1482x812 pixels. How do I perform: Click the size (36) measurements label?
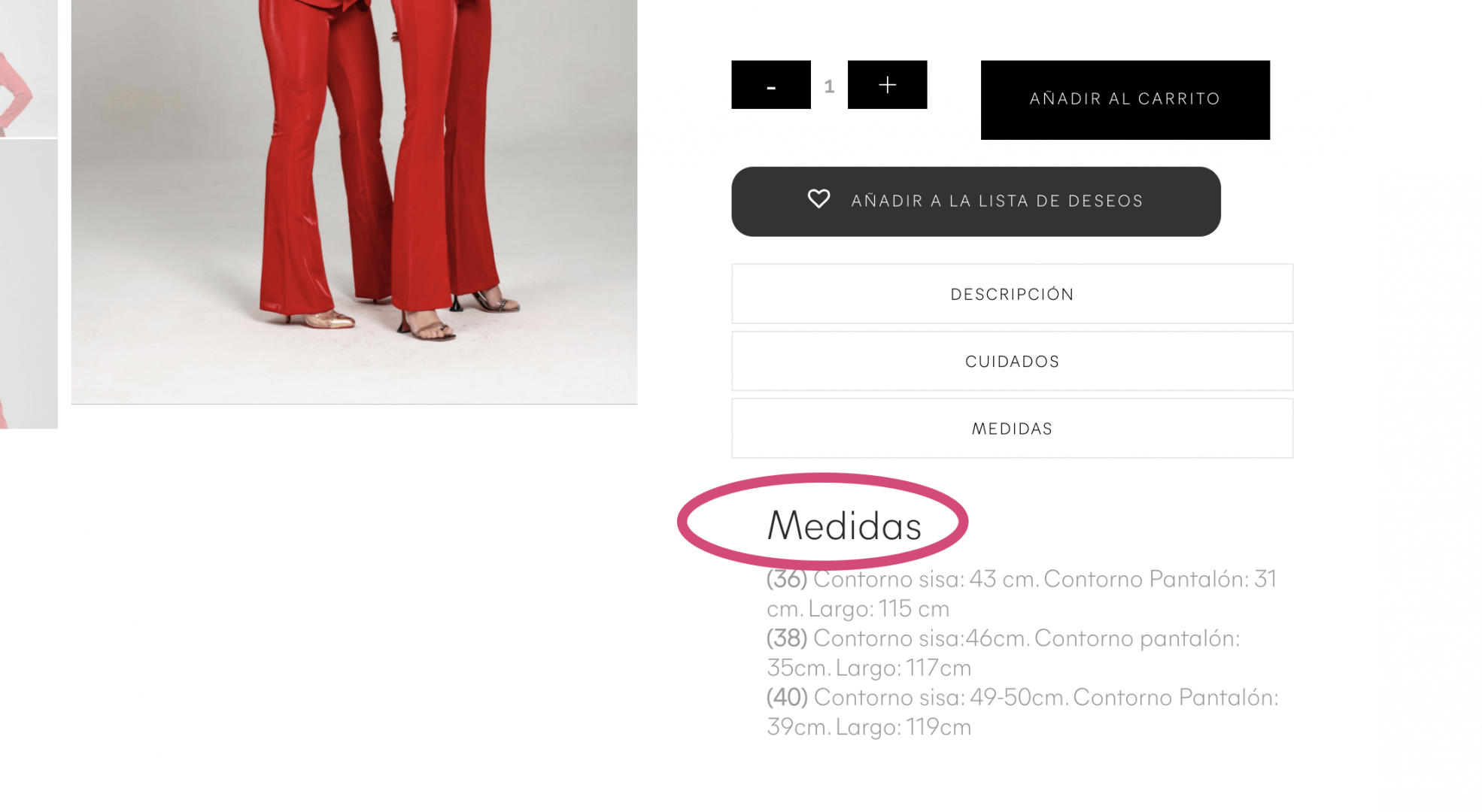tap(787, 579)
